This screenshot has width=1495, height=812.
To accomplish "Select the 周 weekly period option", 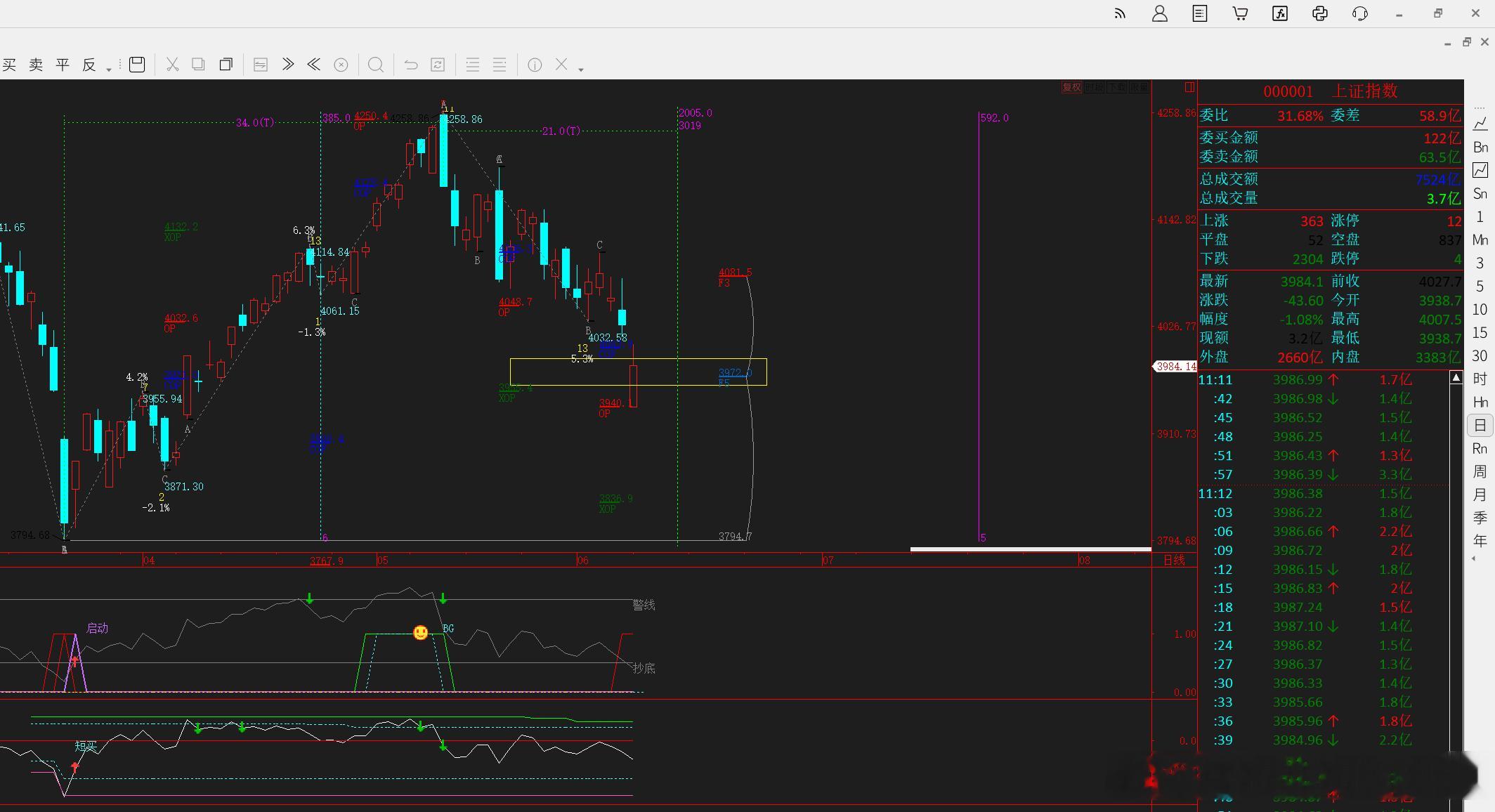I will (1480, 471).
